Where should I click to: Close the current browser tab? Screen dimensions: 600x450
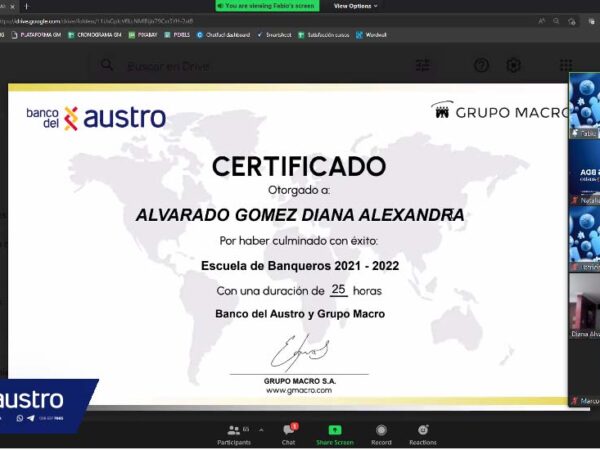coord(13,7)
